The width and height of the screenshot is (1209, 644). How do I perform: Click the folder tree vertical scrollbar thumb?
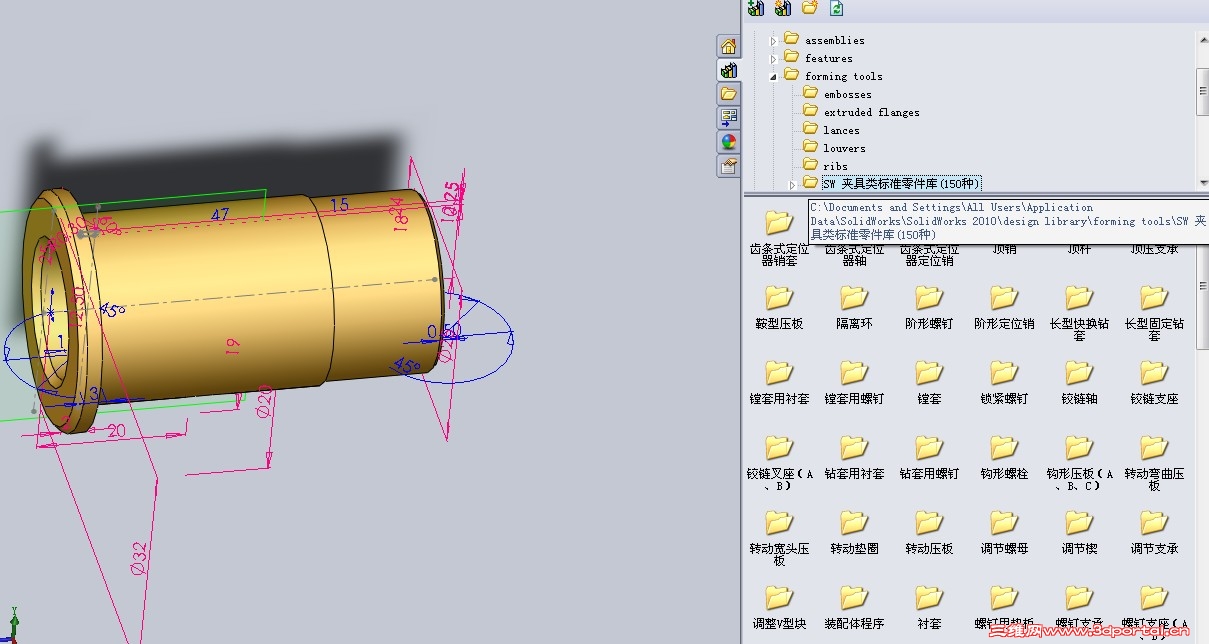(1202, 93)
